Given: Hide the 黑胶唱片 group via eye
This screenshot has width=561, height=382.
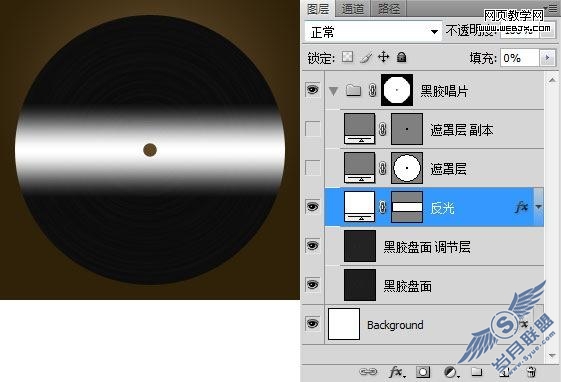Looking at the screenshot, I should click(312, 89).
